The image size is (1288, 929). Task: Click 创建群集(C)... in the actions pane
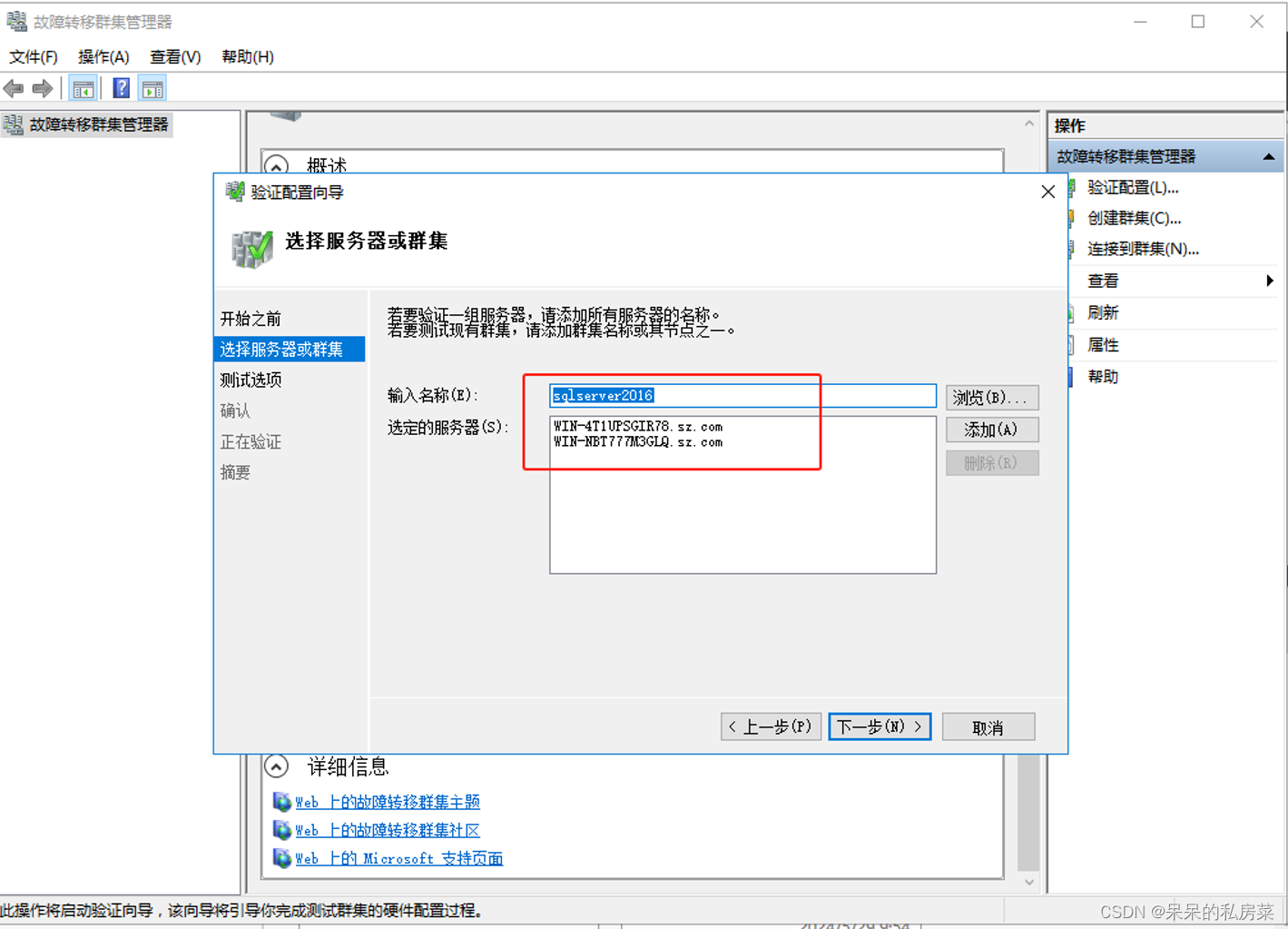pos(1134,218)
